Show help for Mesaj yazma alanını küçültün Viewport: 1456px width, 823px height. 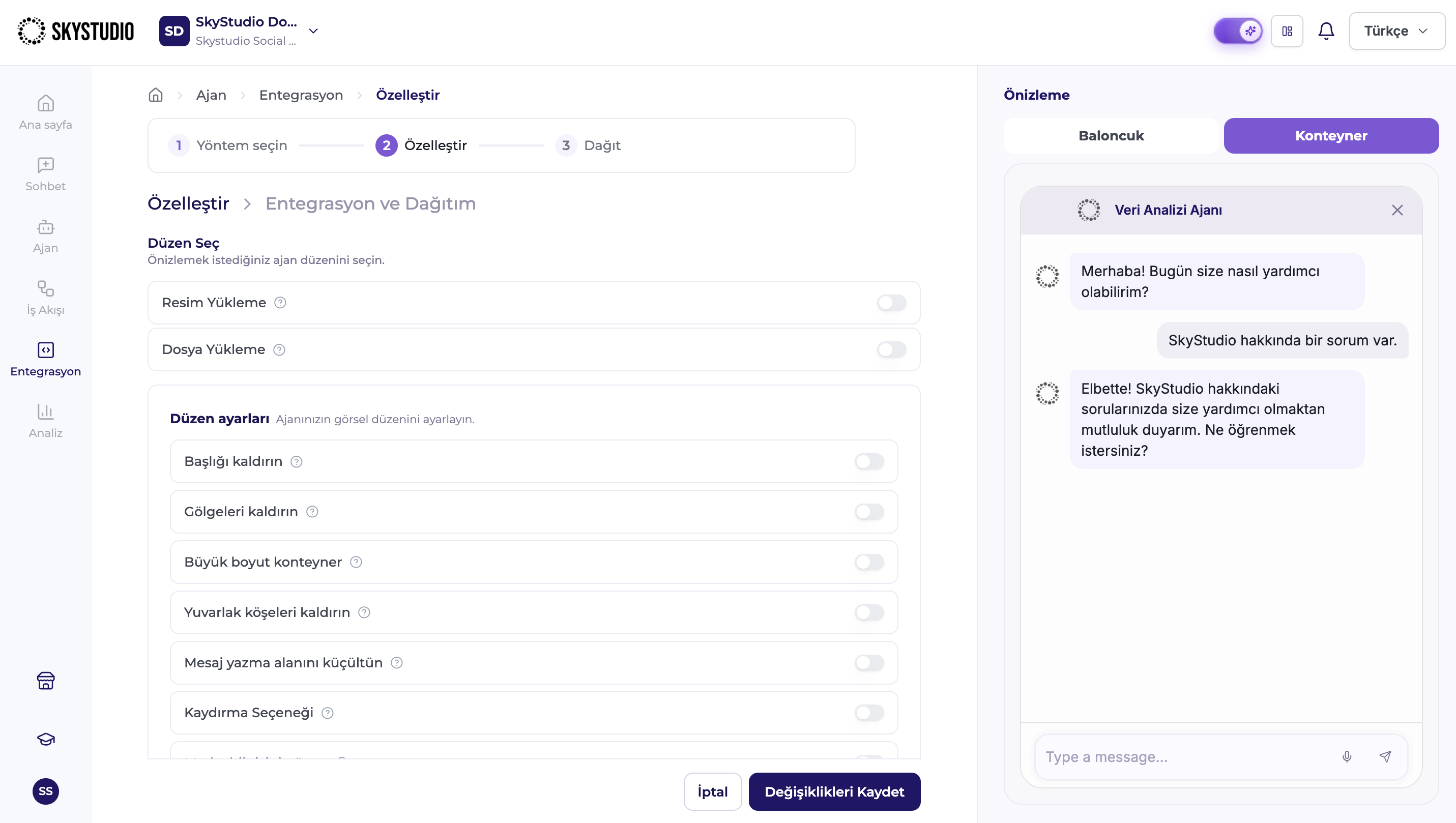click(x=397, y=663)
